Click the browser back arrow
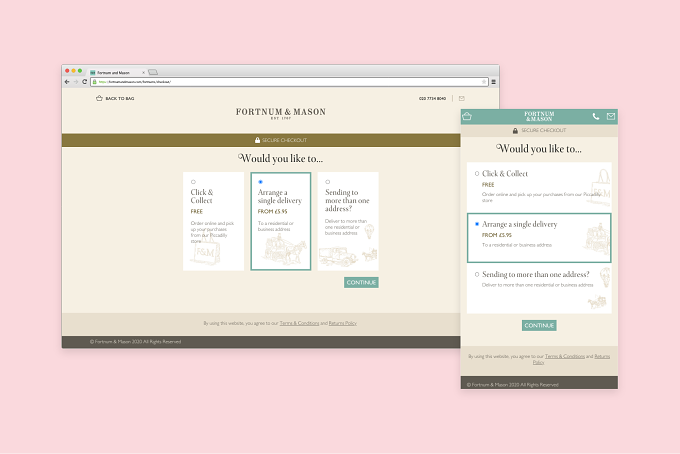This screenshot has width=680, height=454. pos(67,82)
